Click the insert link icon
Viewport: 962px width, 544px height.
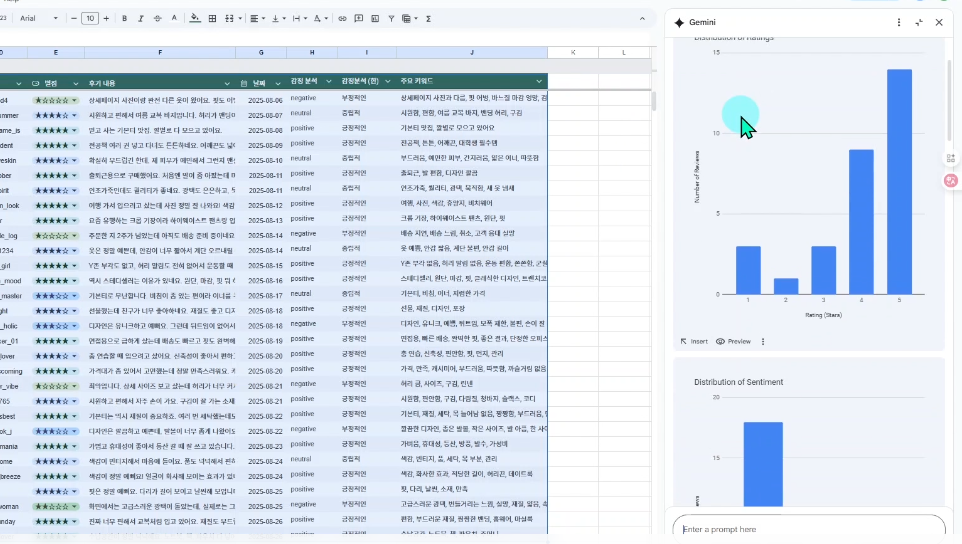pyautogui.click(x=342, y=18)
